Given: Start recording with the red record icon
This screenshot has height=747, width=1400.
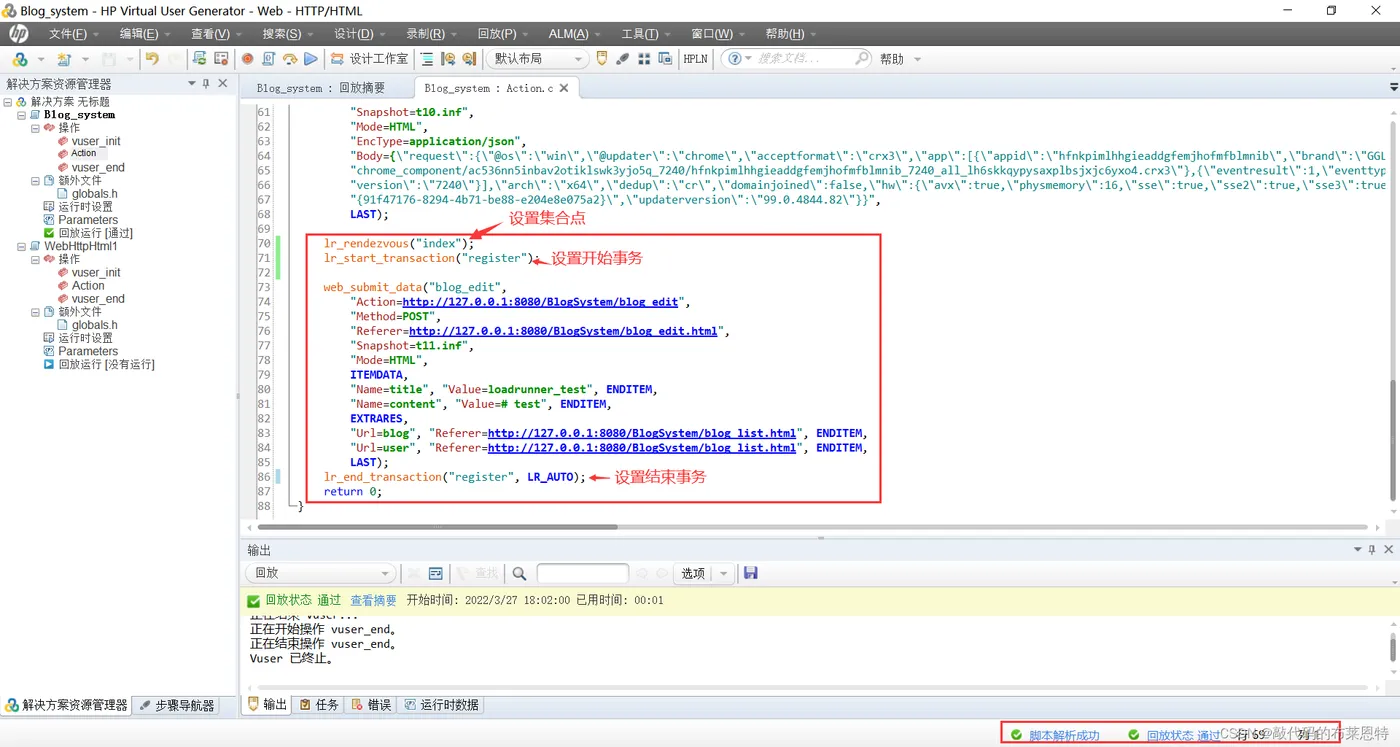Looking at the screenshot, I should [x=248, y=59].
